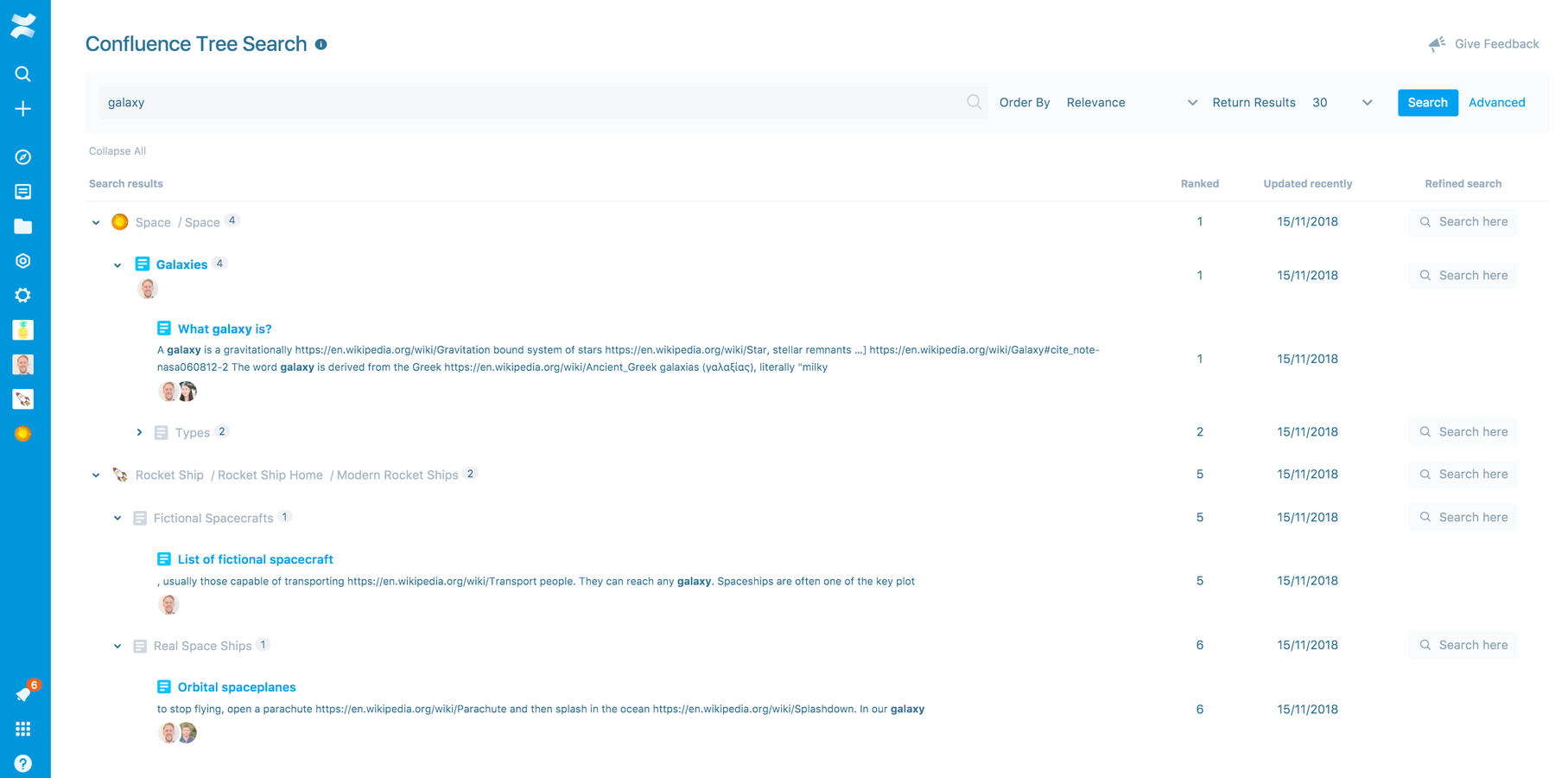
Task: Click Search here for Space row
Action: pos(1463,222)
